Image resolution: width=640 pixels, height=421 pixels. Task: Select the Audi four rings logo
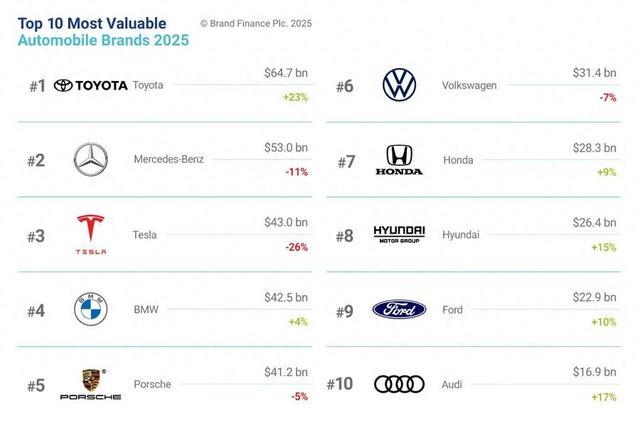tap(399, 384)
